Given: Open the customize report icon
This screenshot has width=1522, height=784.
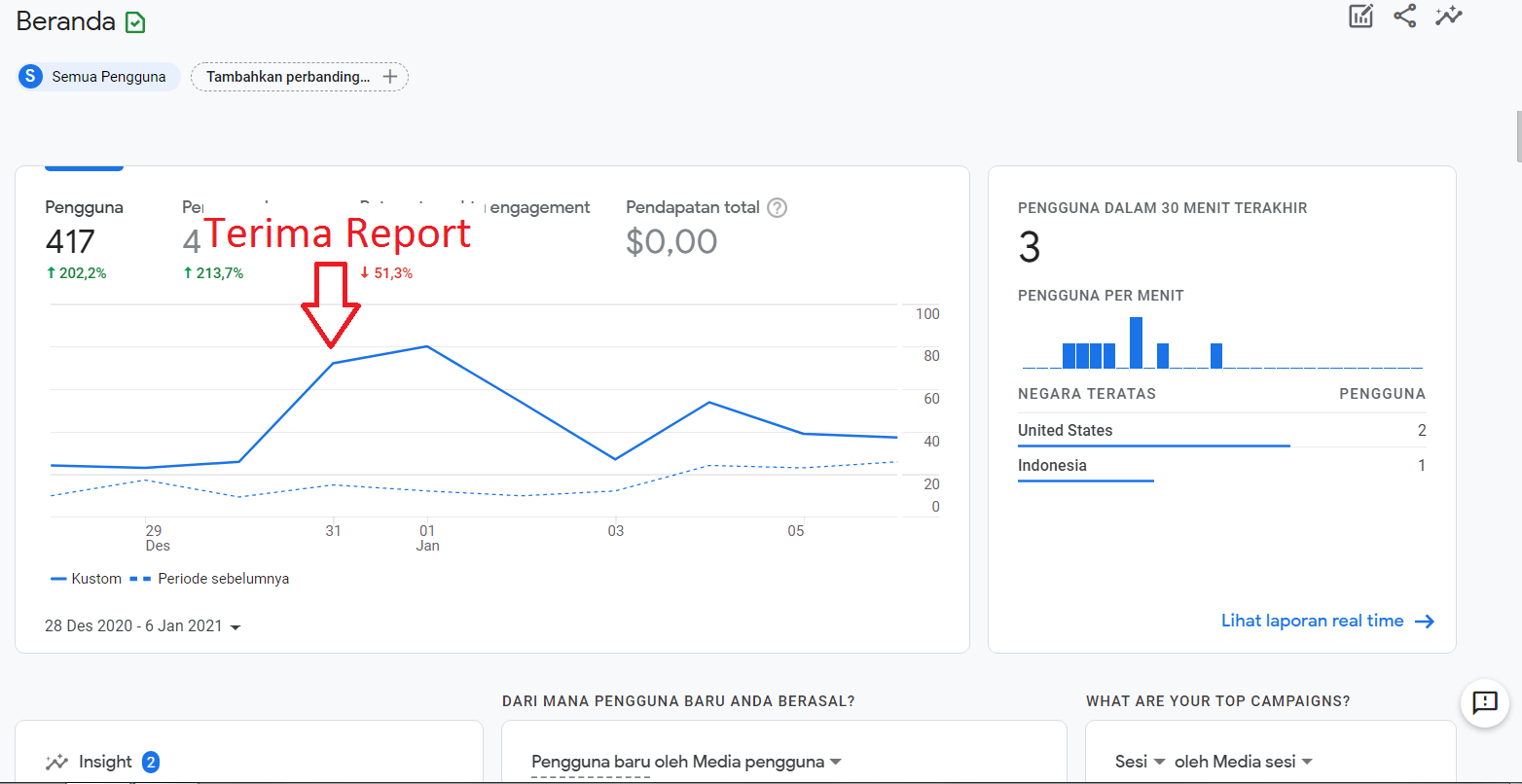Looking at the screenshot, I should tap(1360, 16).
